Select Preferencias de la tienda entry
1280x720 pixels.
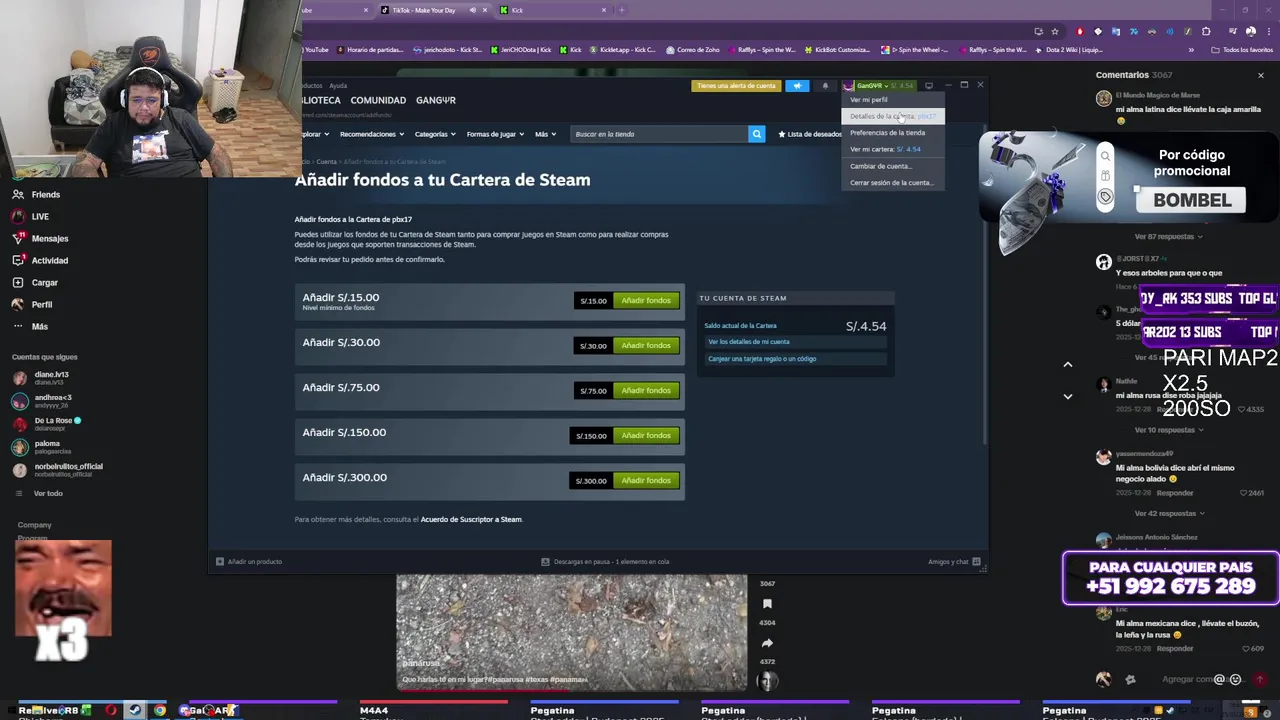point(892,133)
